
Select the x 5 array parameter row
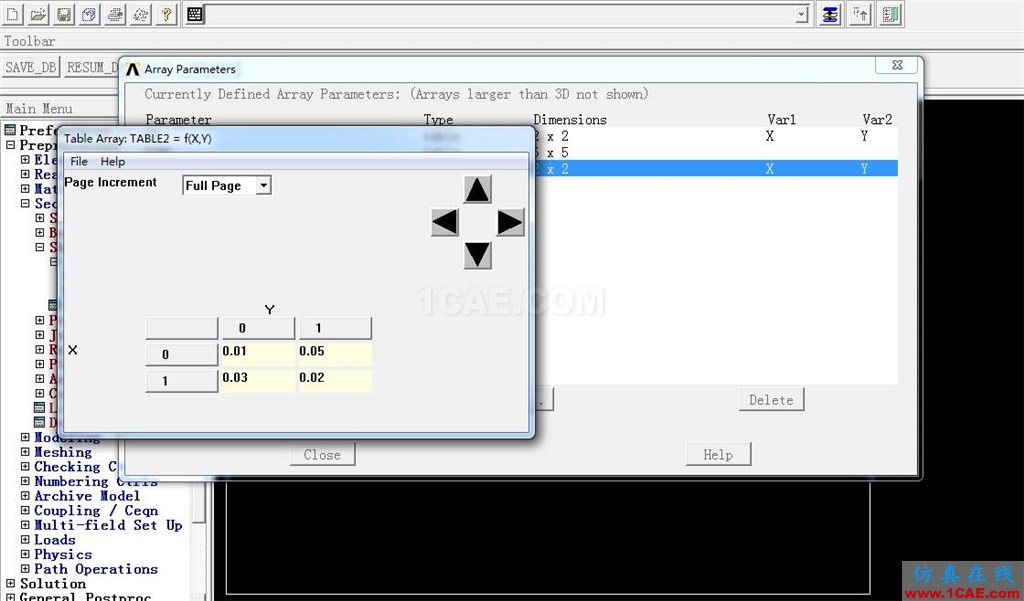[x=716, y=152]
